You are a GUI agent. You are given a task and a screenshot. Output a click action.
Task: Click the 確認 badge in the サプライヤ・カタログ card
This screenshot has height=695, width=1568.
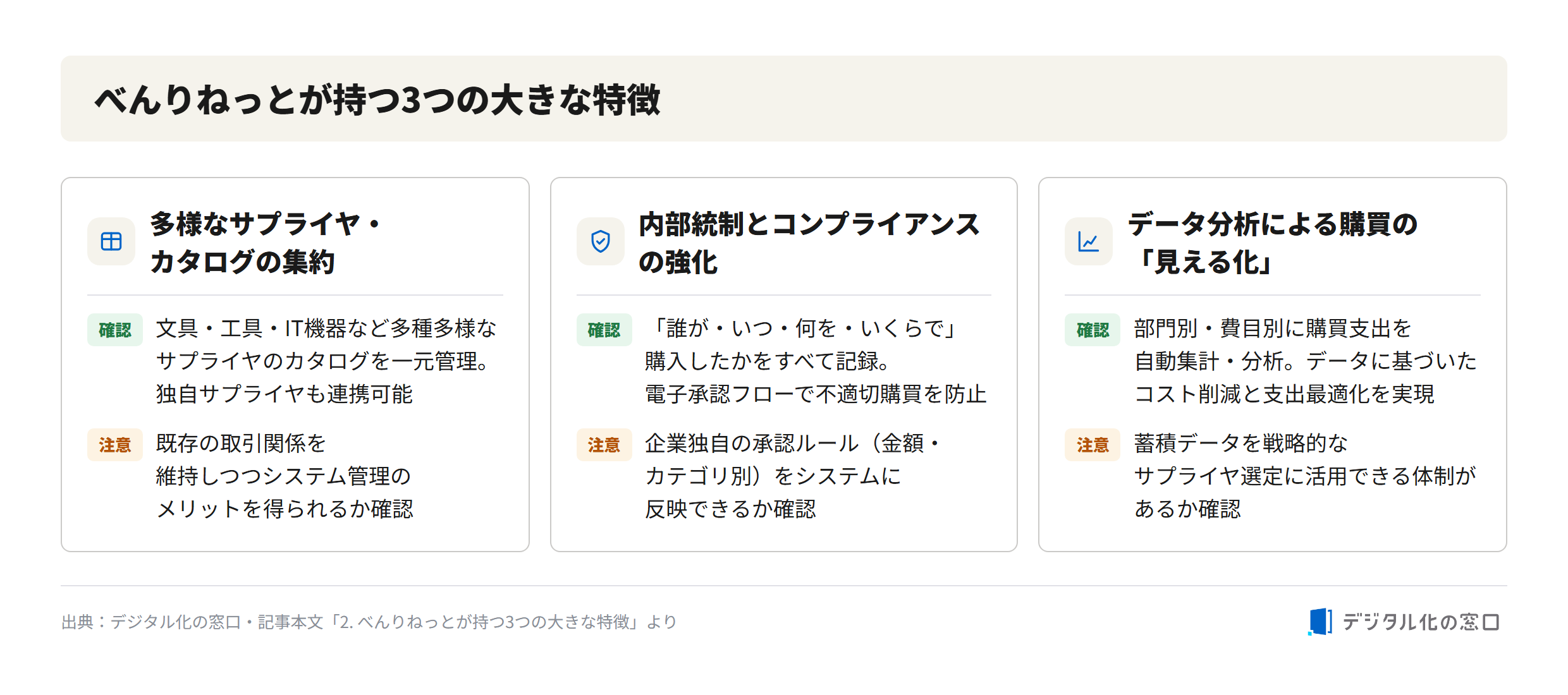click(115, 330)
